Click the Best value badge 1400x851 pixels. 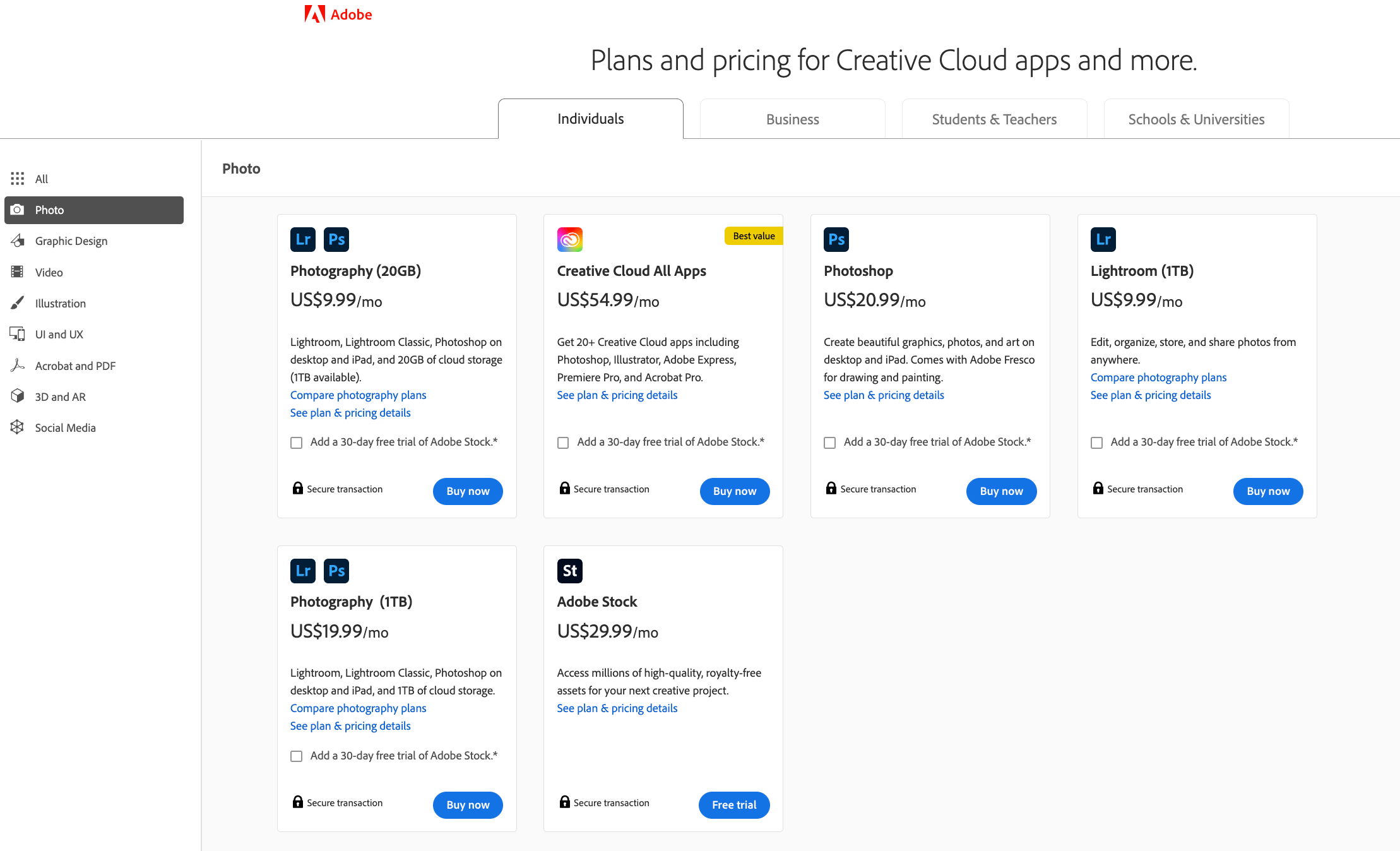point(754,236)
